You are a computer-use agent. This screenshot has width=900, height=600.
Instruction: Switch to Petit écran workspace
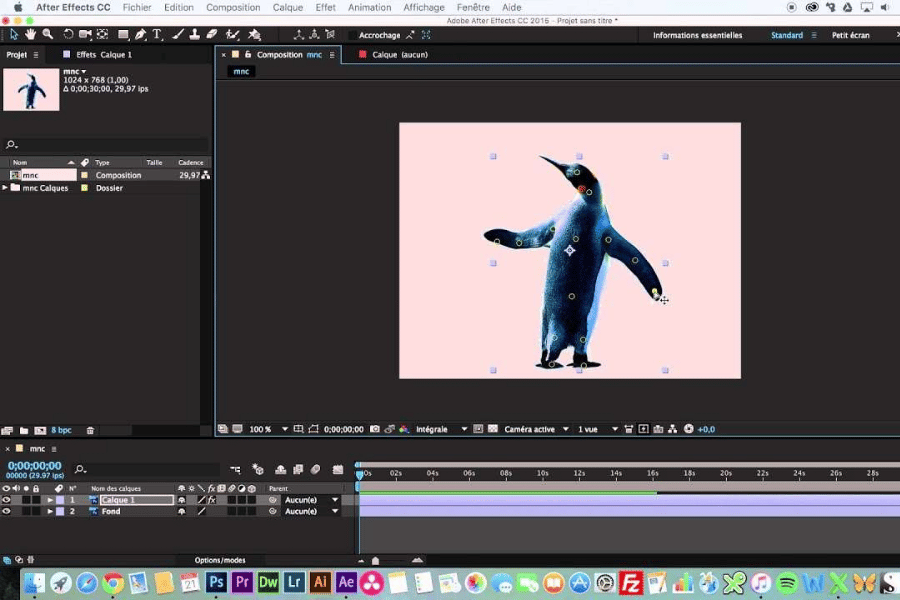tap(850, 35)
